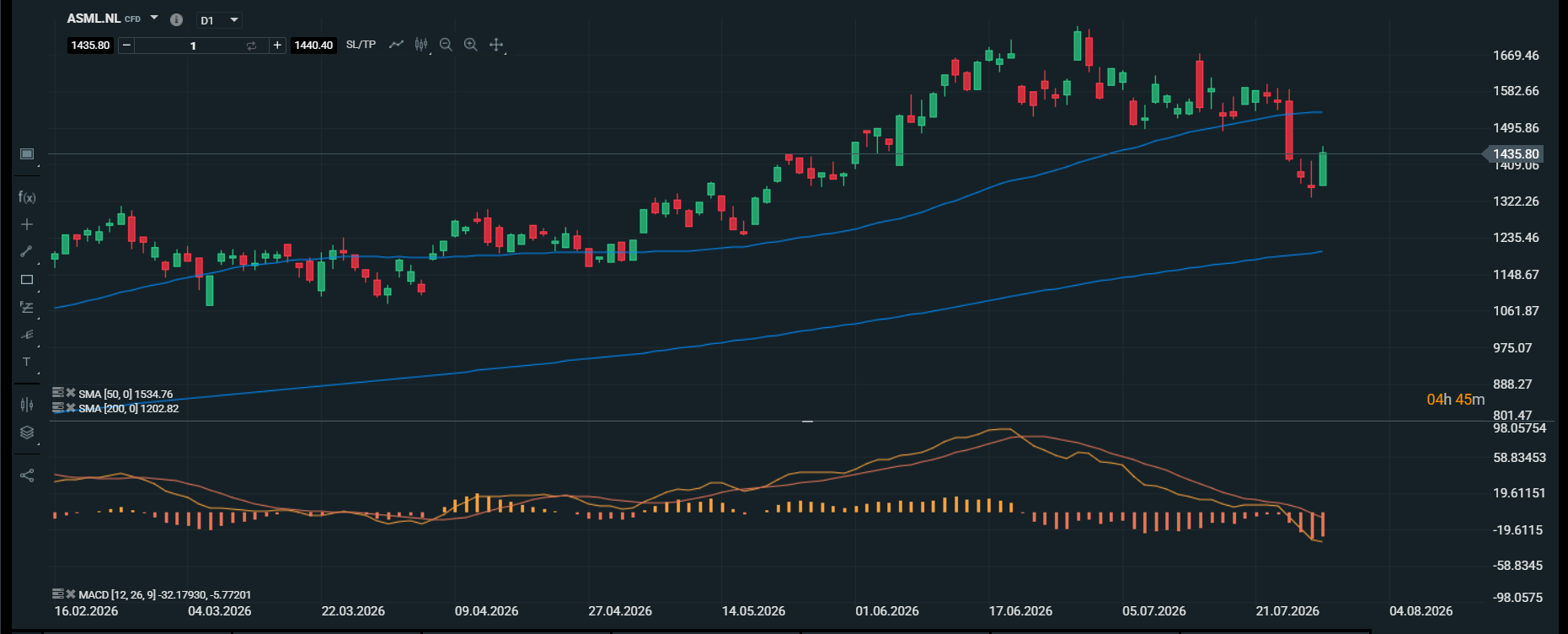Zoom in the chart
The height and width of the screenshot is (634, 1568).
pyautogui.click(x=471, y=45)
